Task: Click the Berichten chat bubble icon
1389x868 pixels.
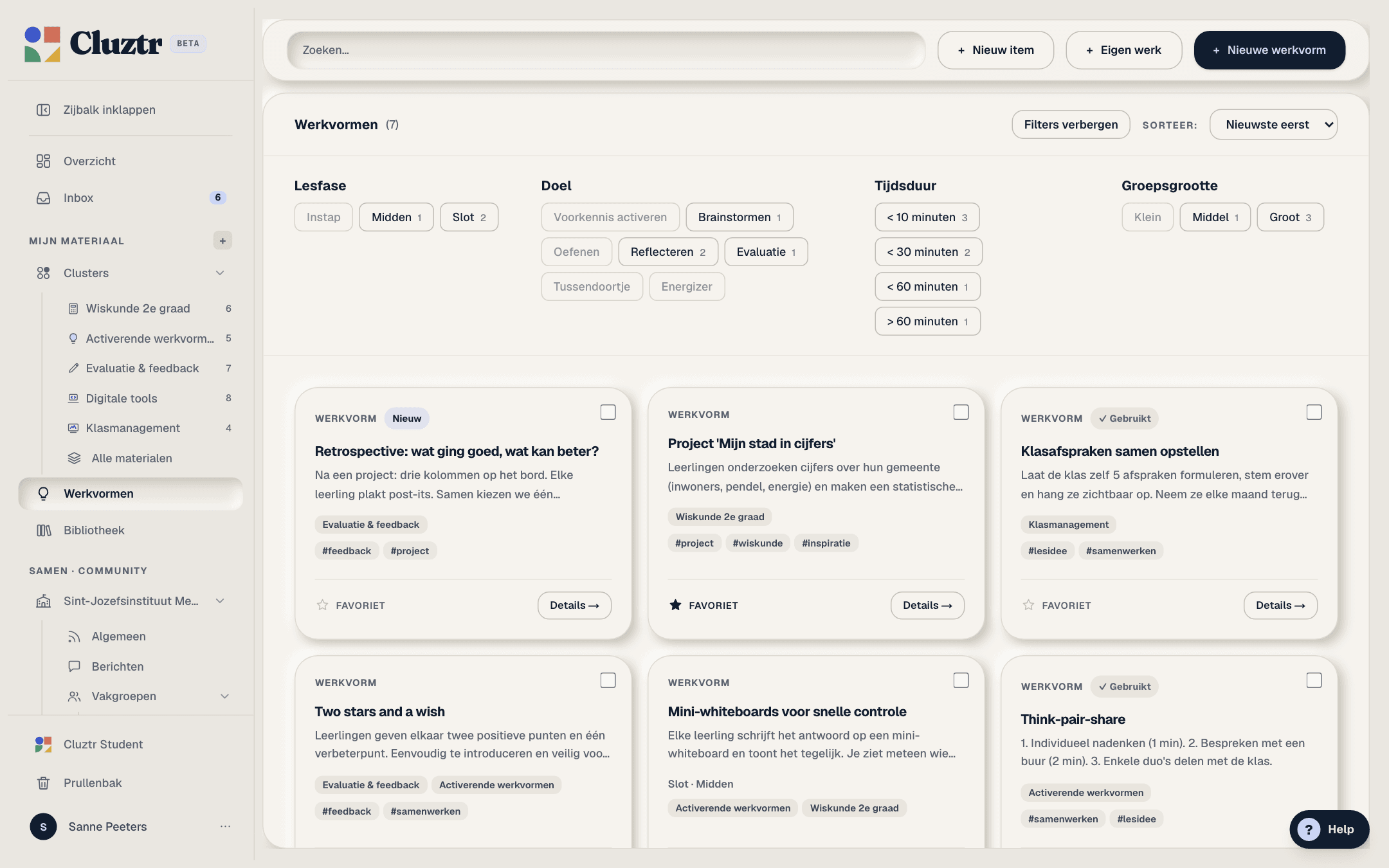Action: pyautogui.click(x=75, y=667)
